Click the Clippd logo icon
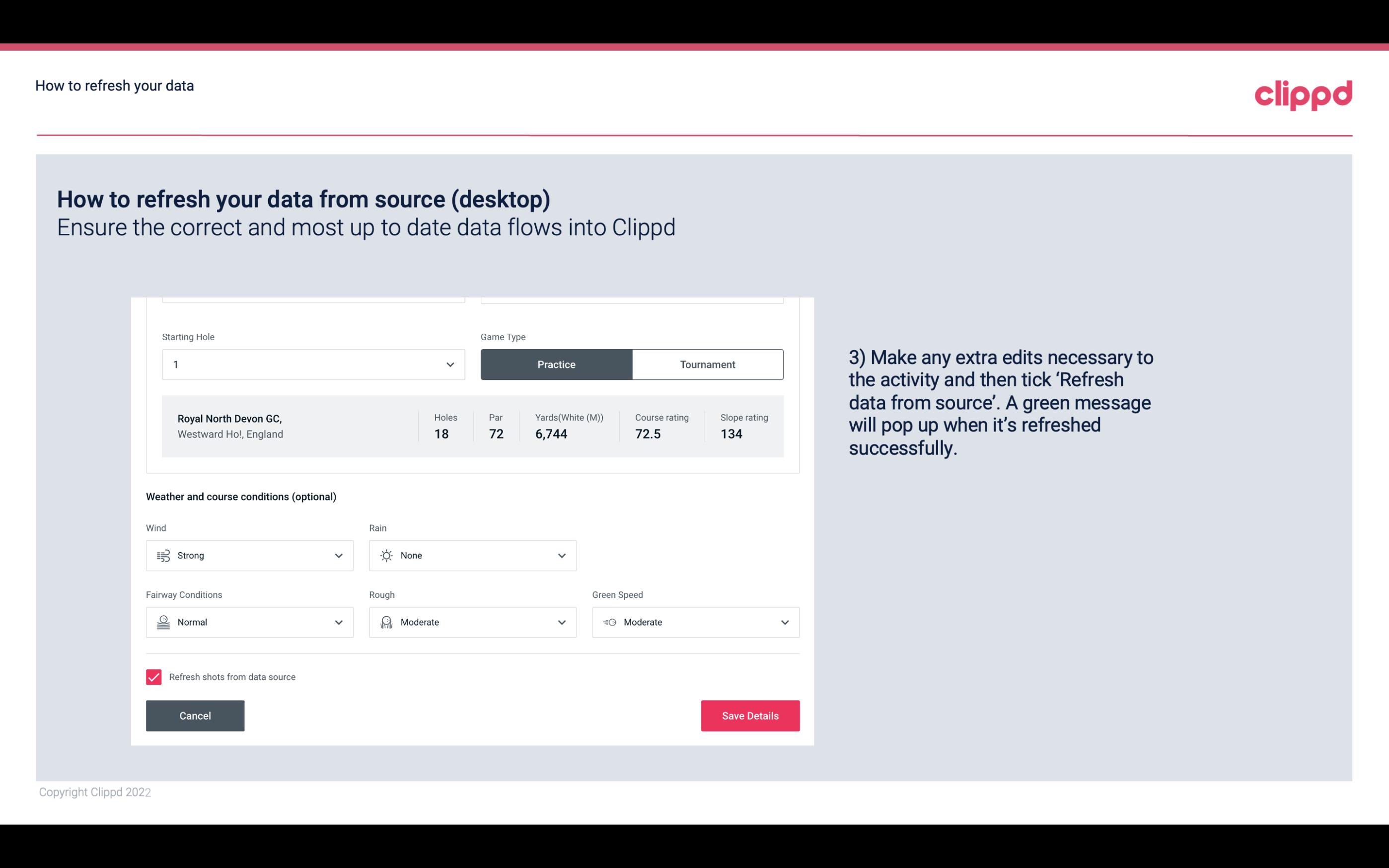 pos(1304,93)
